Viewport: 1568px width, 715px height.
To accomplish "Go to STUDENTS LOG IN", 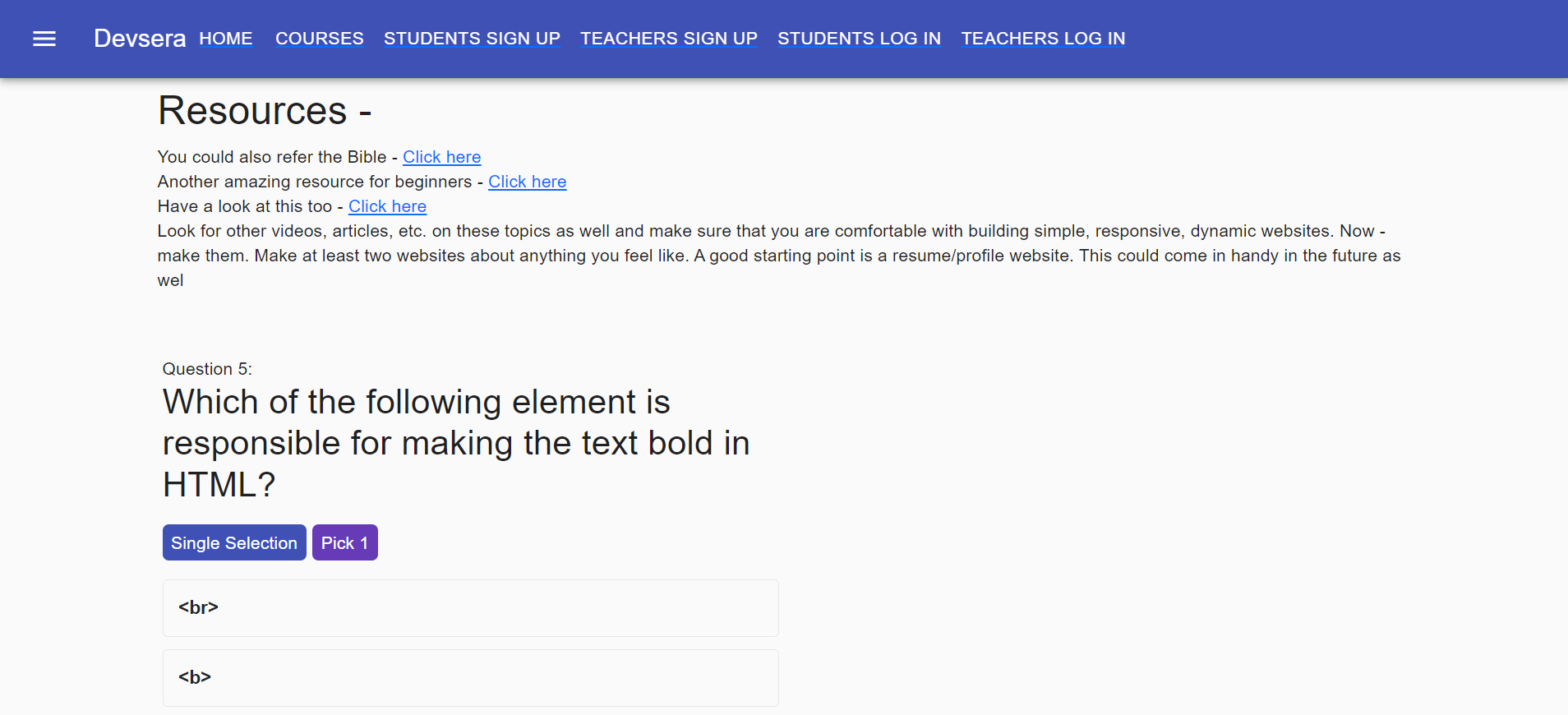I will click(x=860, y=39).
